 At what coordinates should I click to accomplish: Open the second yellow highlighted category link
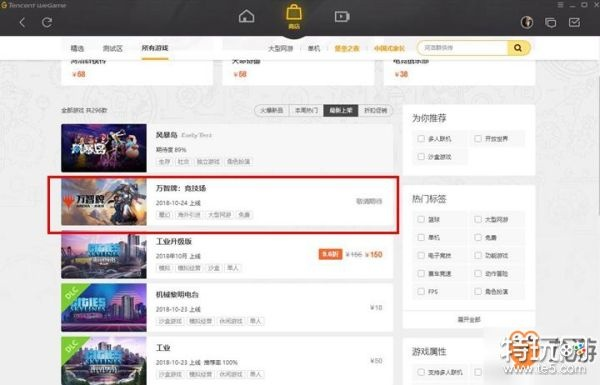389,48
